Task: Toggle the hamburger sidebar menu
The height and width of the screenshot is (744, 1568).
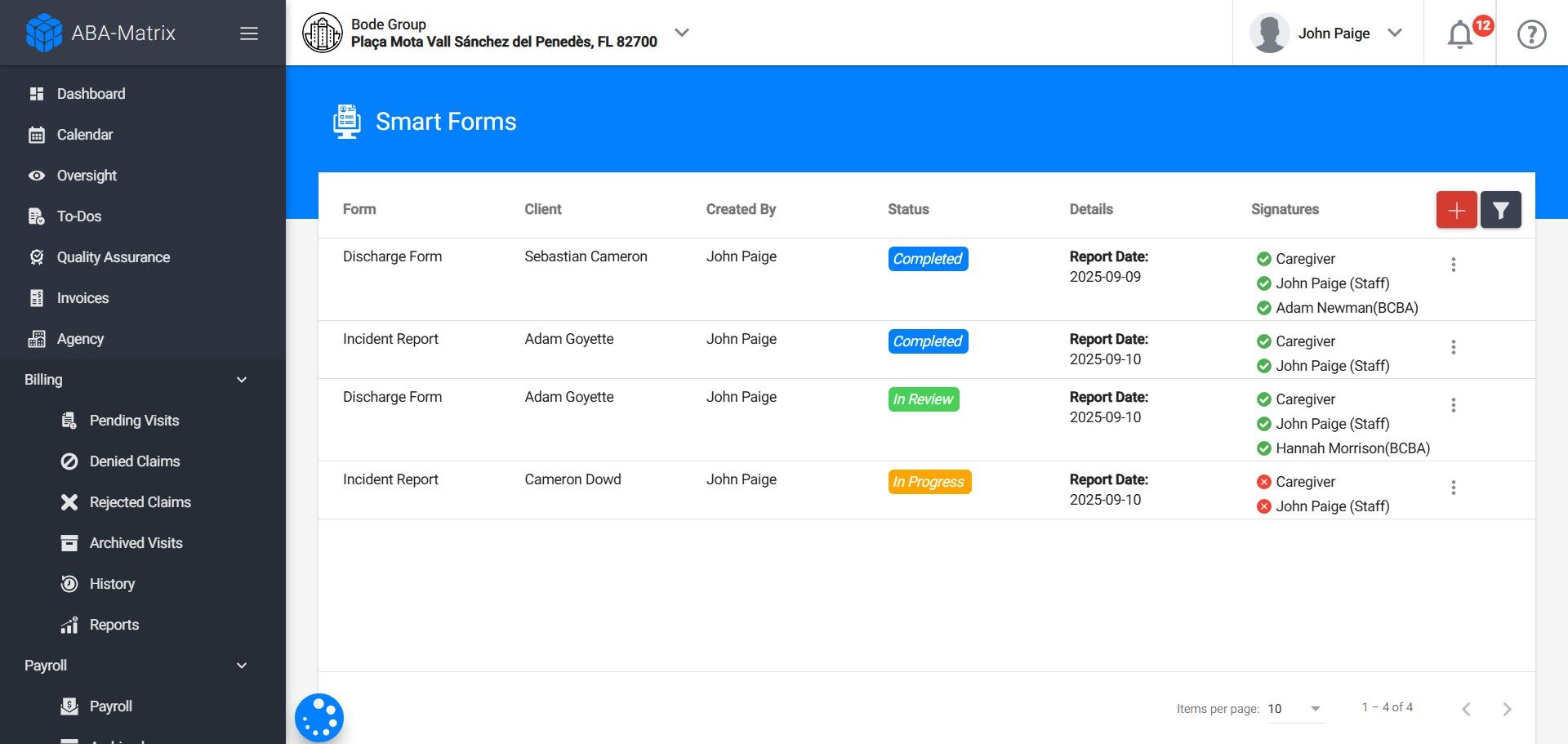Action: (249, 33)
